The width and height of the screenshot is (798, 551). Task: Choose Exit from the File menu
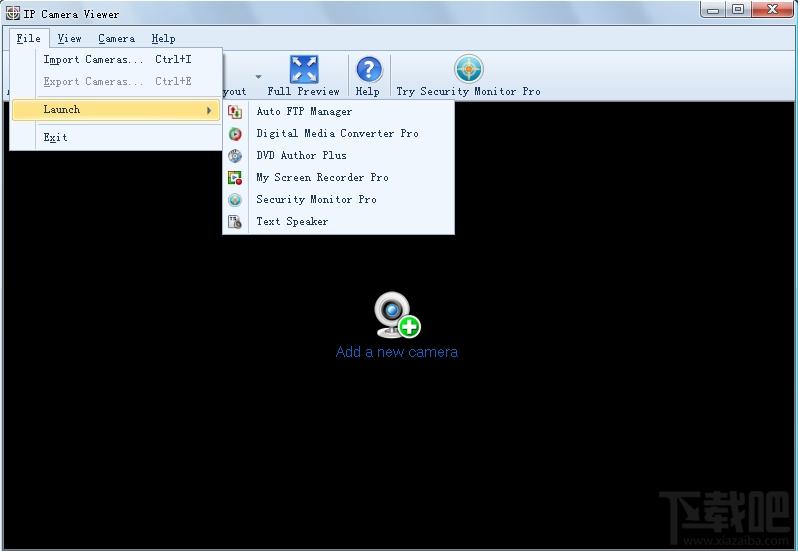coord(117,137)
